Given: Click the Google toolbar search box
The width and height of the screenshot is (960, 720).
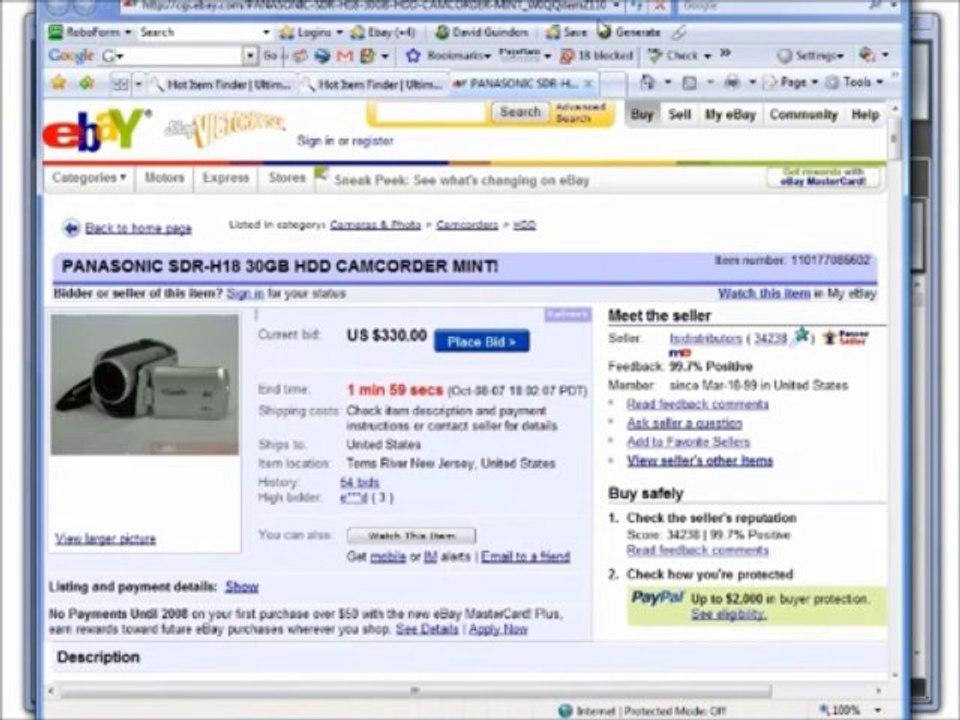Looking at the screenshot, I should [x=173, y=56].
